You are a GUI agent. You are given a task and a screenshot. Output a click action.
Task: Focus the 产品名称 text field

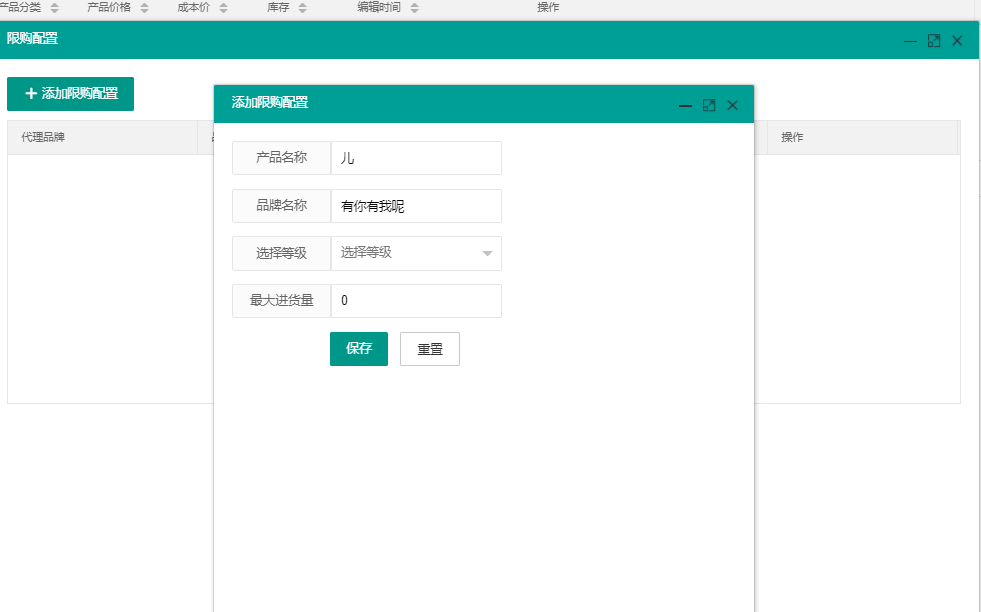pos(416,158)
